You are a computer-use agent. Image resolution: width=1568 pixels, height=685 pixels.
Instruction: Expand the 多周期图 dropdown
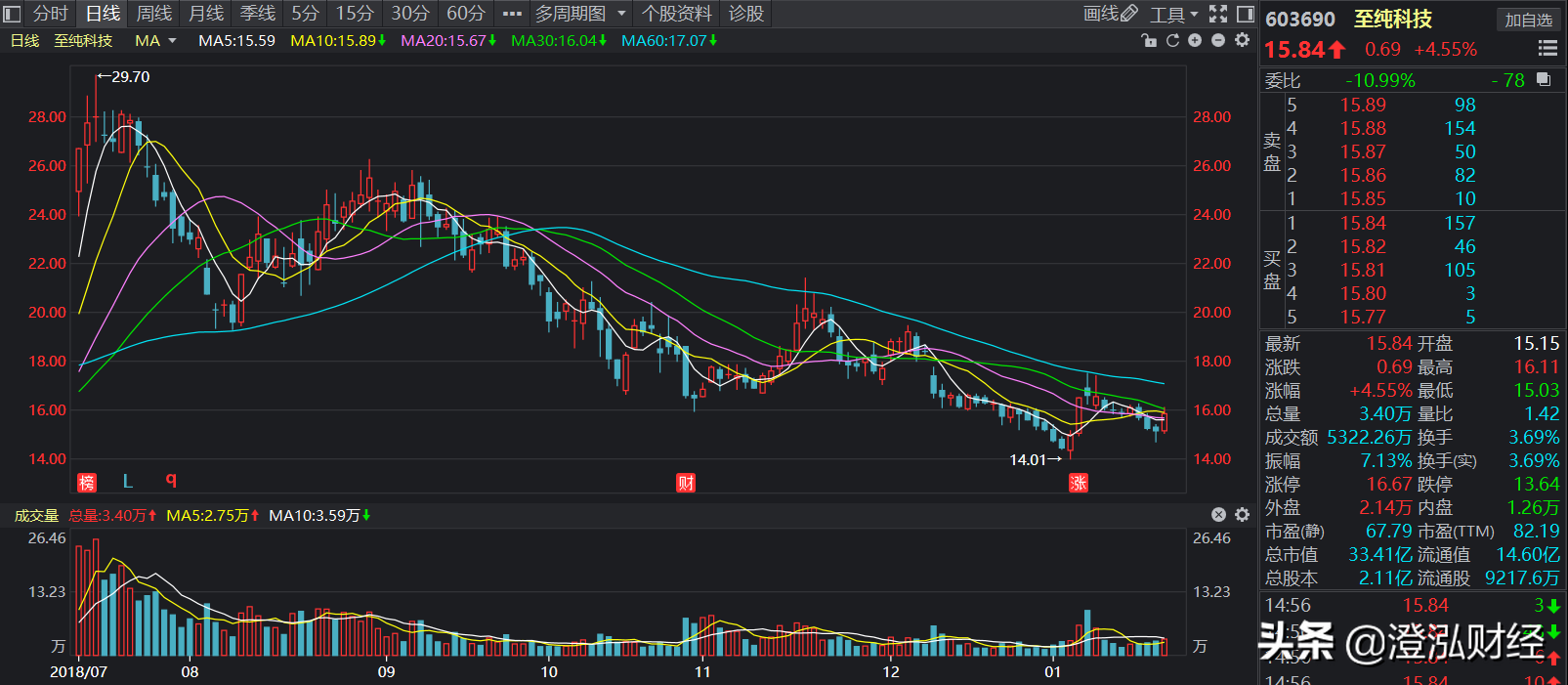pyautogui.click(x=621, y=14)
